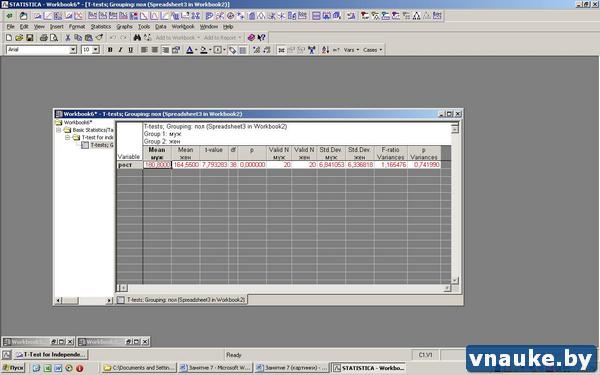Click the T-Test for Independent analysis bar button
The height and width of the screenshot is (375, 600).
tap(51, 354)
